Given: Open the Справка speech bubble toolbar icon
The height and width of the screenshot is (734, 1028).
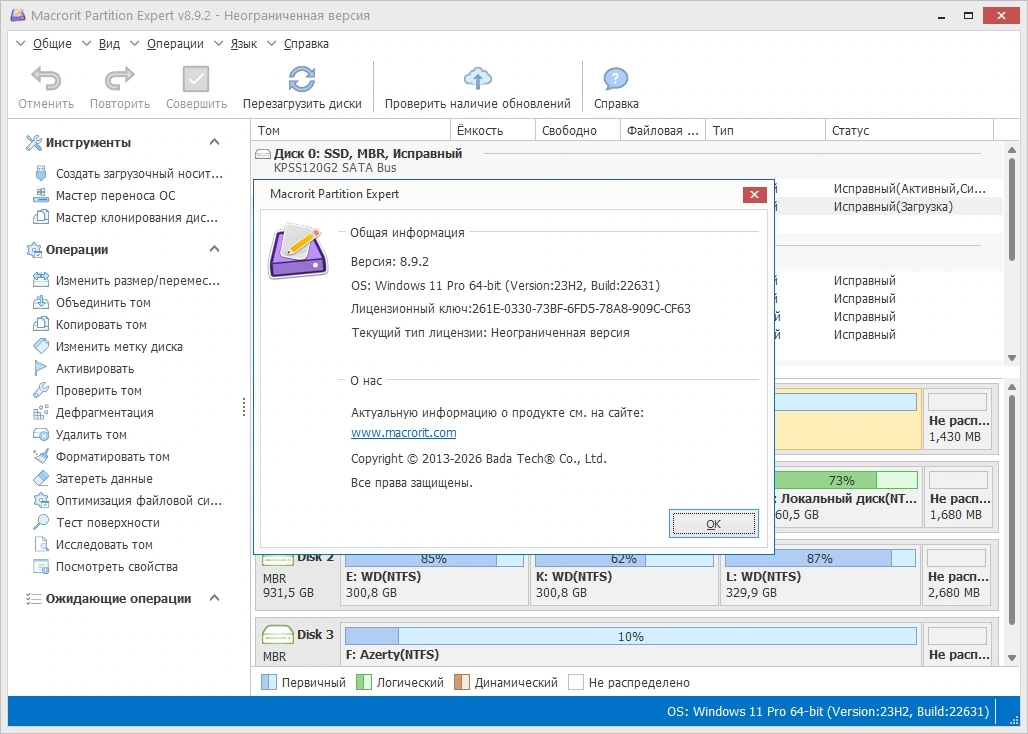Looking at the screenshot, I should pos(616,79).
